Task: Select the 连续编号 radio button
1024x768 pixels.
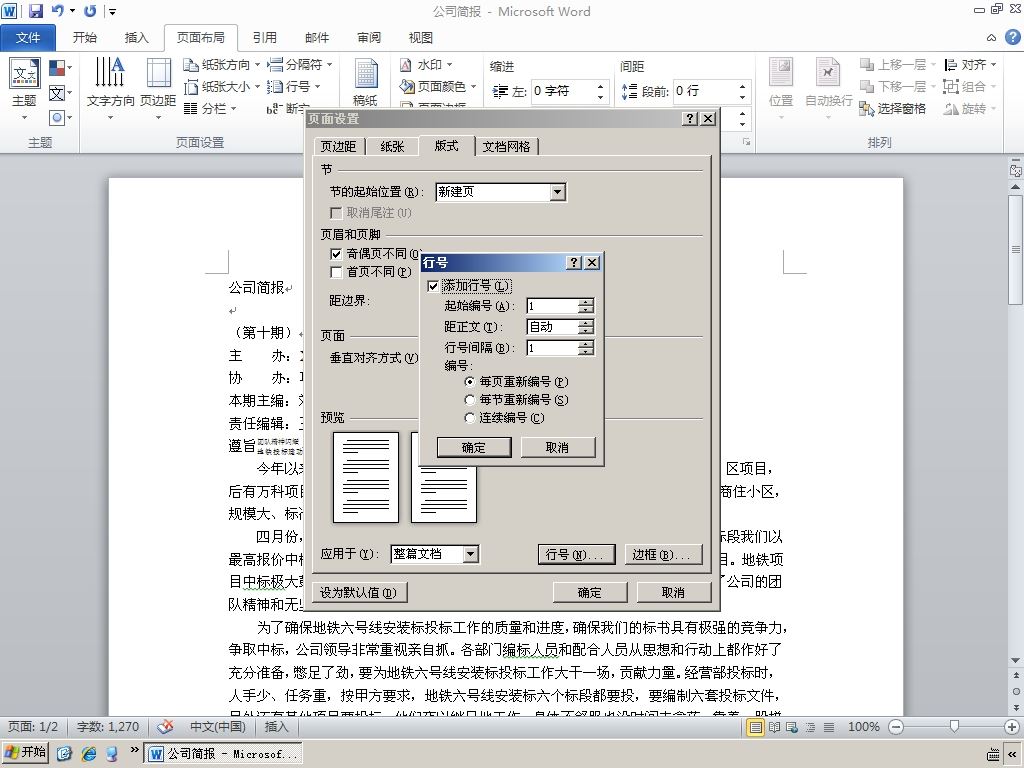Action: (469, 418)
